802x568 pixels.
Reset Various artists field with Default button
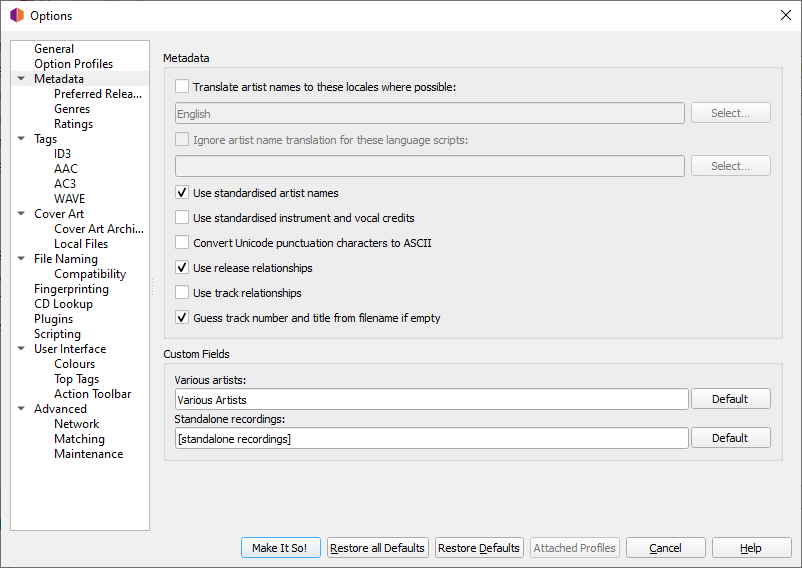click(730, 399)
